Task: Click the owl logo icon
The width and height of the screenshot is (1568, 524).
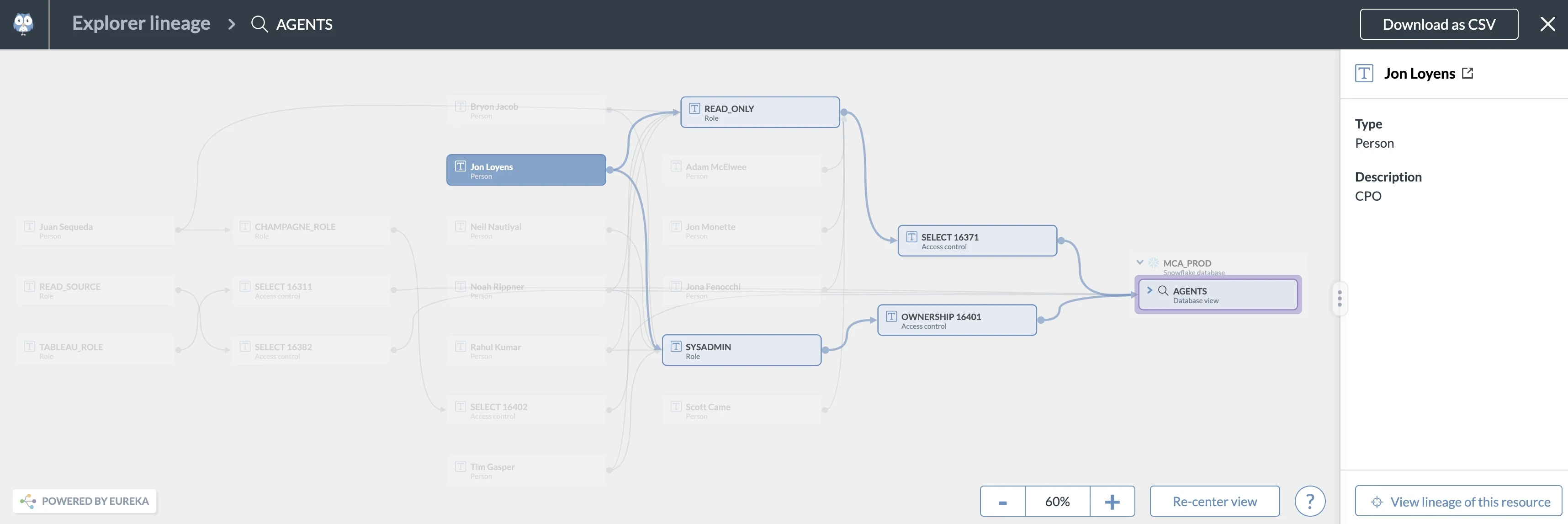Action: point(23,24)
